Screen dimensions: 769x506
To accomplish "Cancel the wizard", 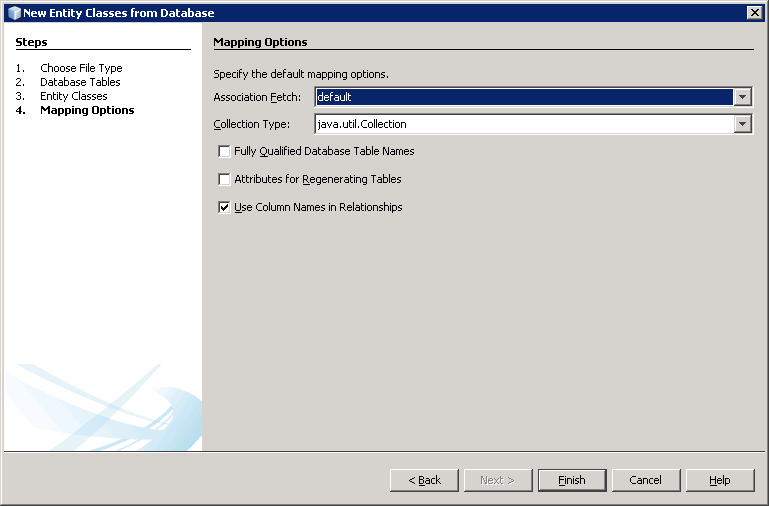I will (646, 480).
